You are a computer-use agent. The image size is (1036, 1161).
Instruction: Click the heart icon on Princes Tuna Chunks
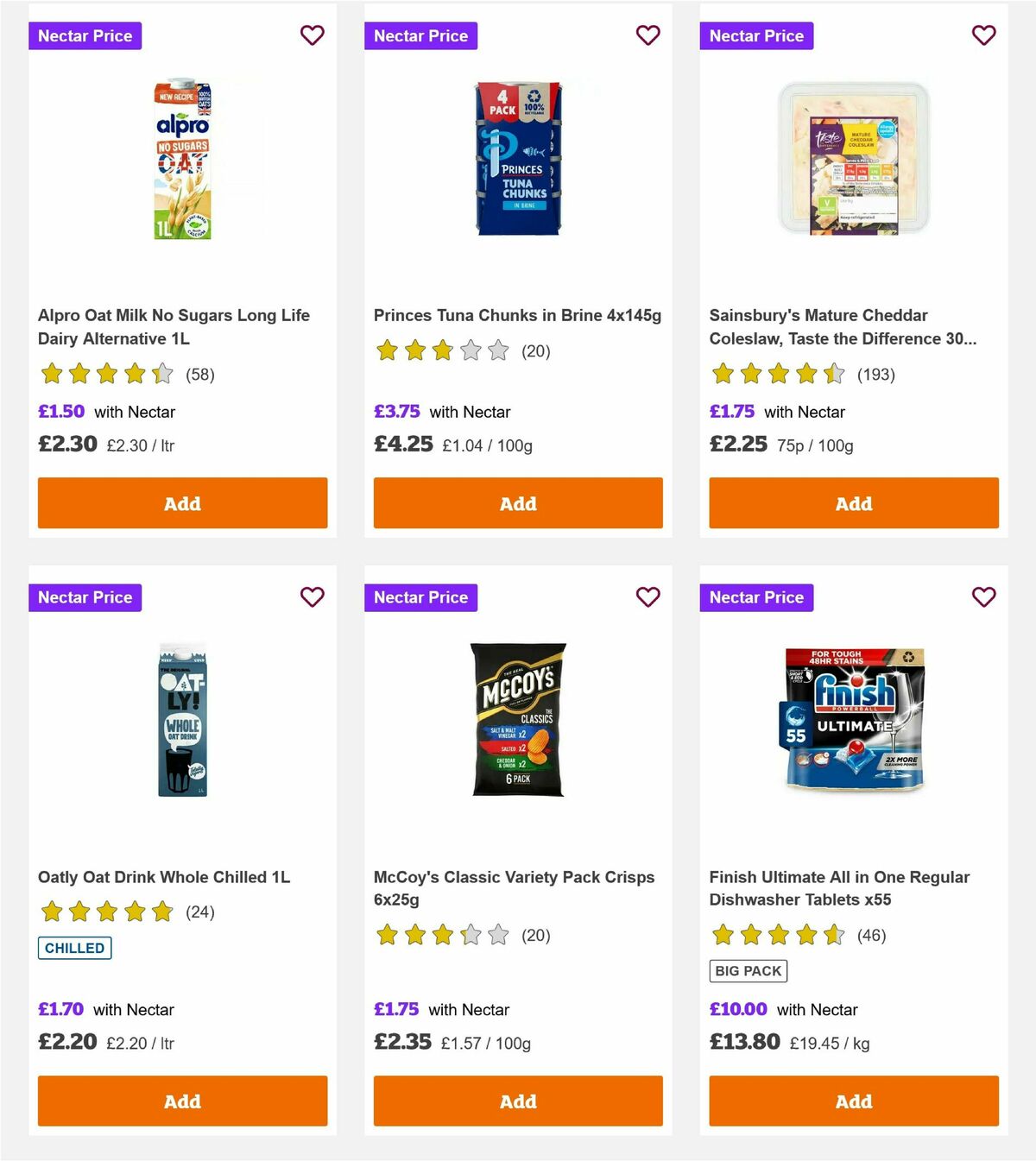pos(647,35)
